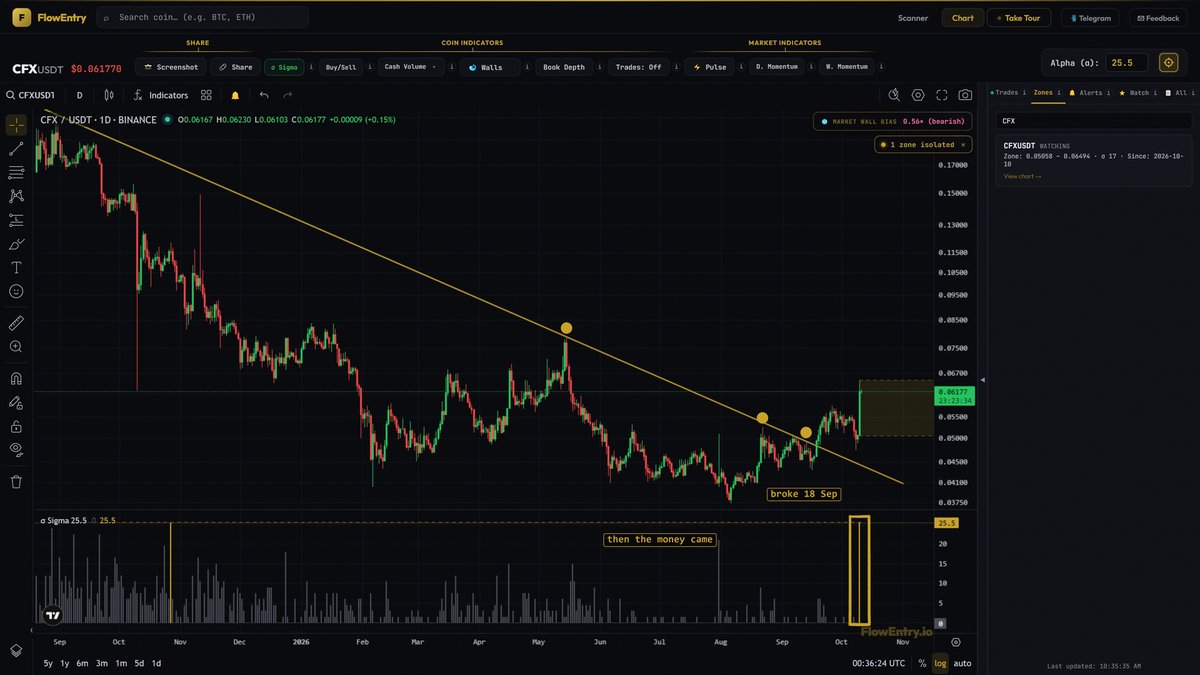This screenshot has height=675, width=1200.
Task: Dismiss the 1 zone isolated badge
Action: pos(963,145)
